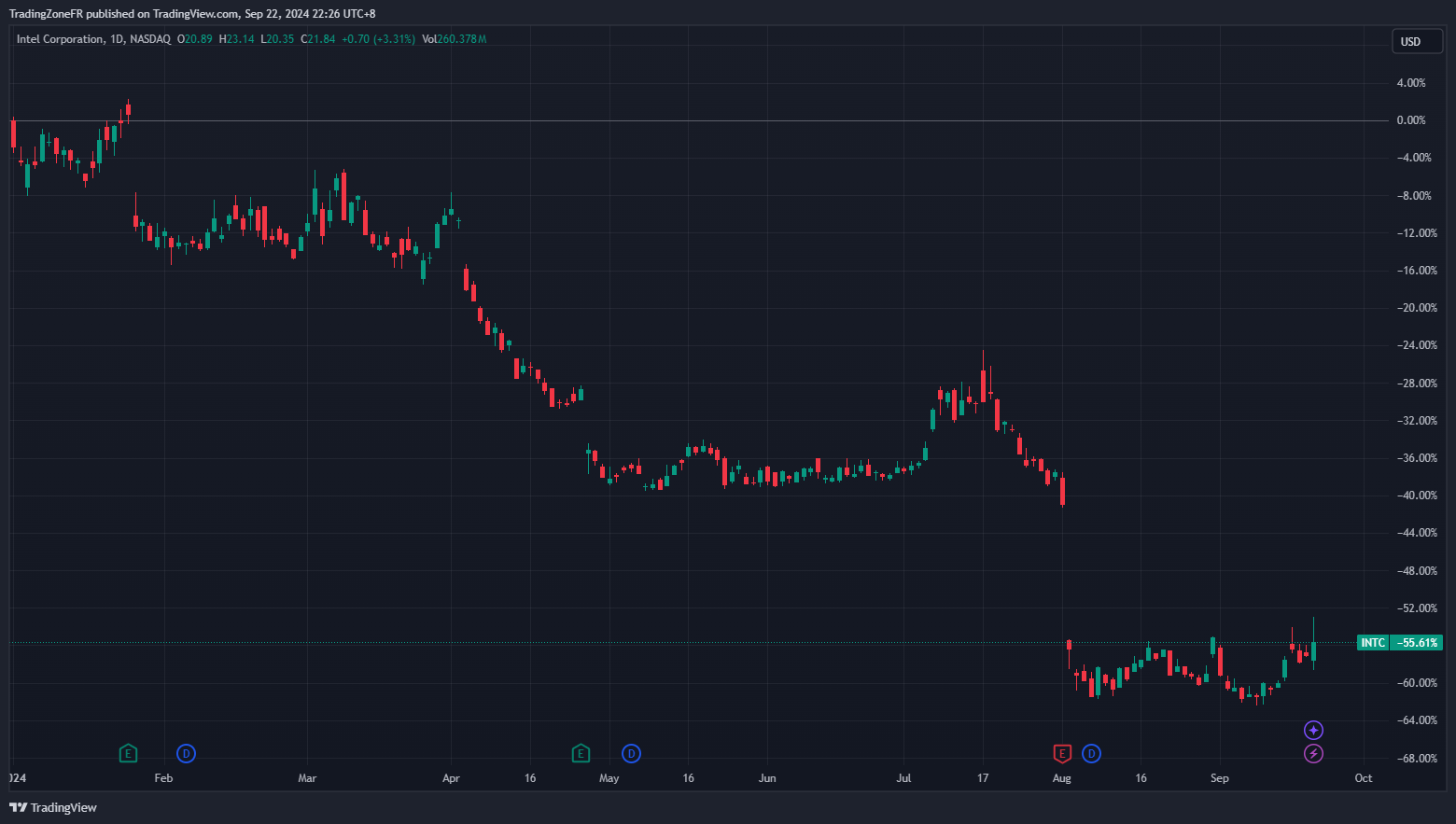
Task: Click the May date label
Action: 609,778
